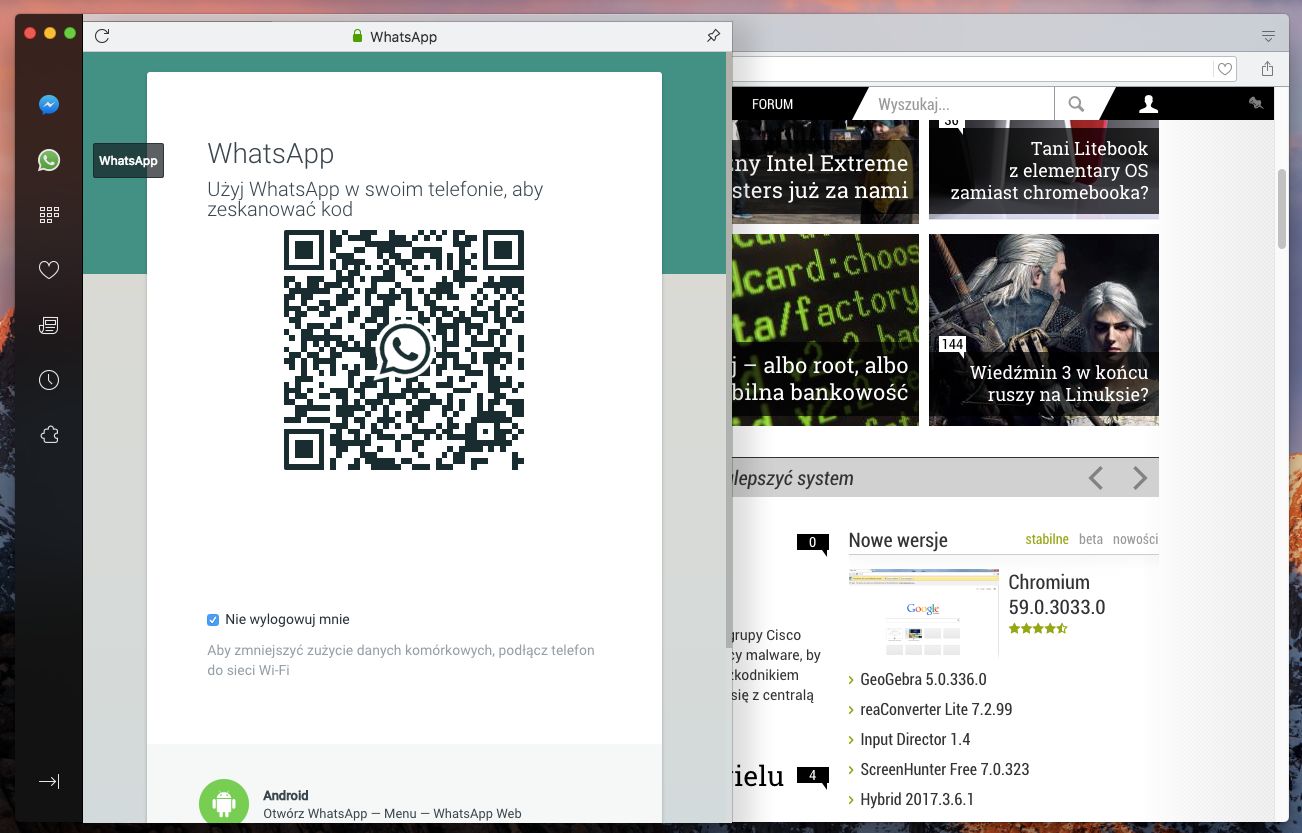
Task: Open the FORUM menu item
Action: pos(772,104)
